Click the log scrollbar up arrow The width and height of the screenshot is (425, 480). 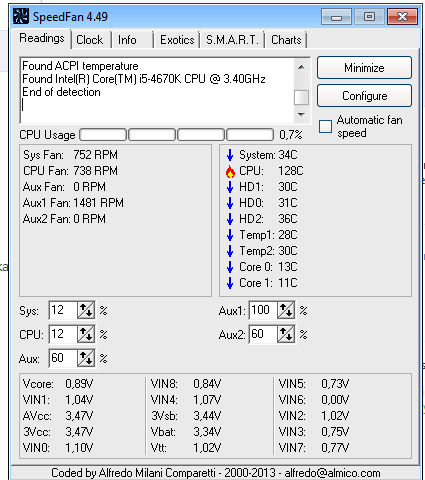[x=301, y=67]
